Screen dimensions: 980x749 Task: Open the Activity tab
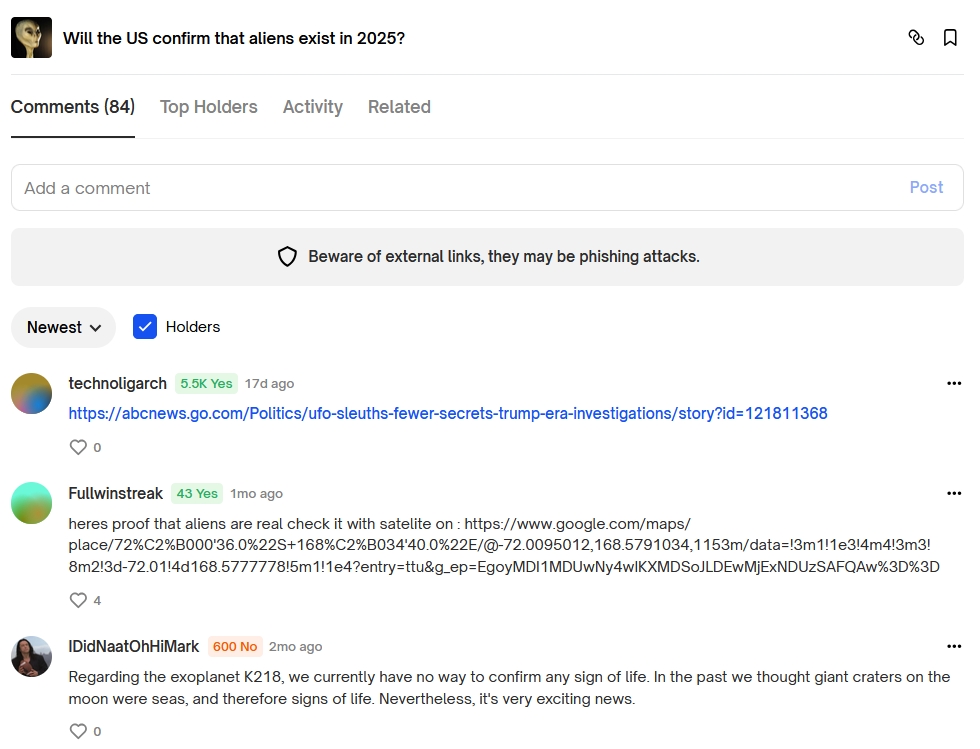click(313, 107)
